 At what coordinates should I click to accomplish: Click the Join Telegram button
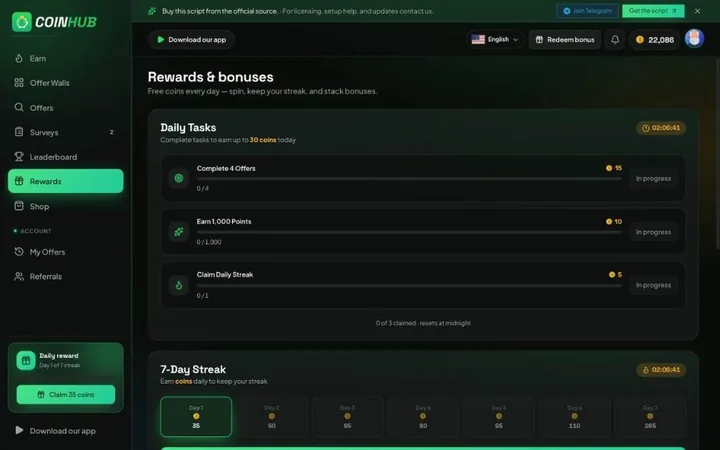pos(587,11)
